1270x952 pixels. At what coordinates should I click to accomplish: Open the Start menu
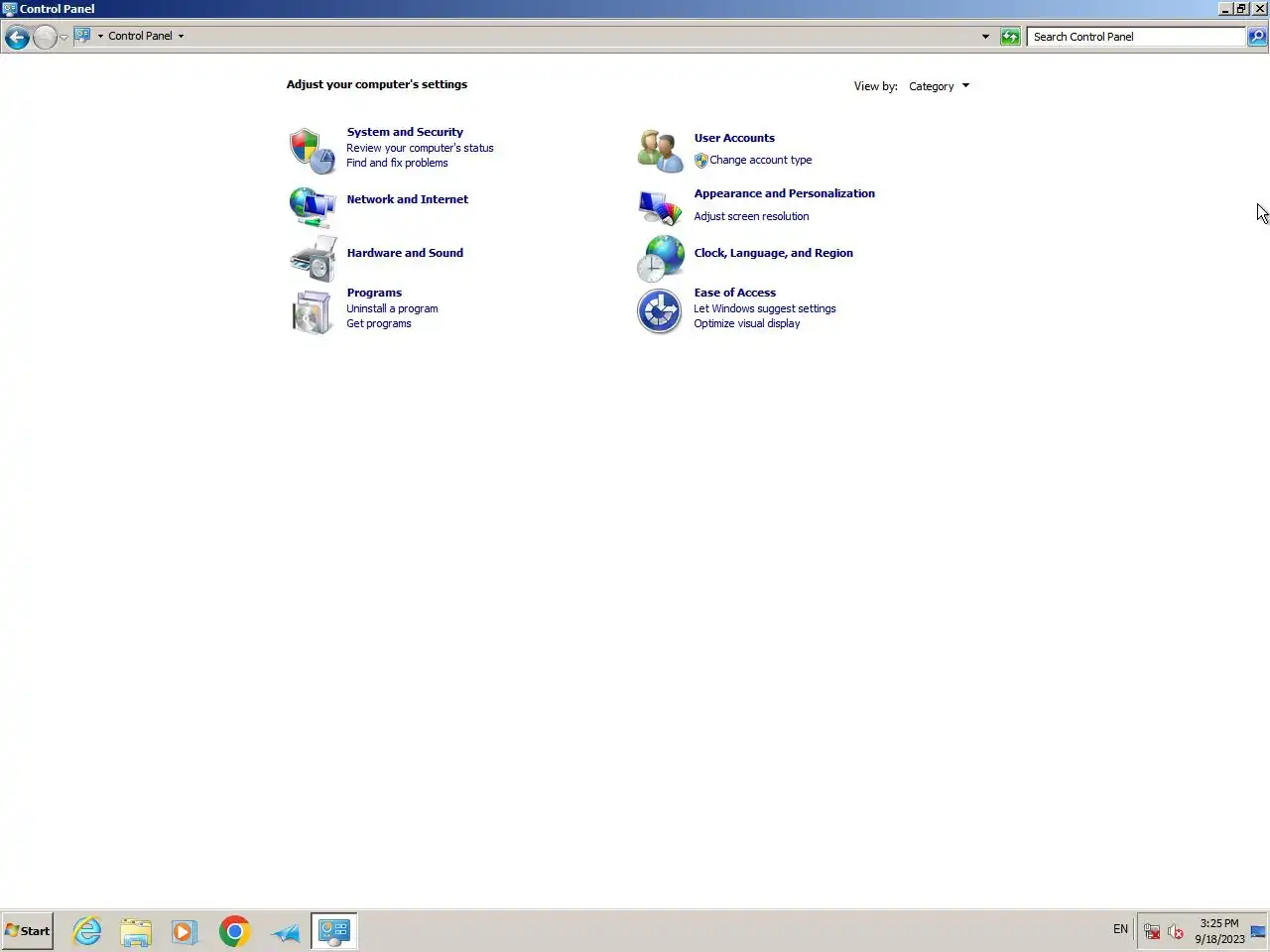tap(28, 931)
